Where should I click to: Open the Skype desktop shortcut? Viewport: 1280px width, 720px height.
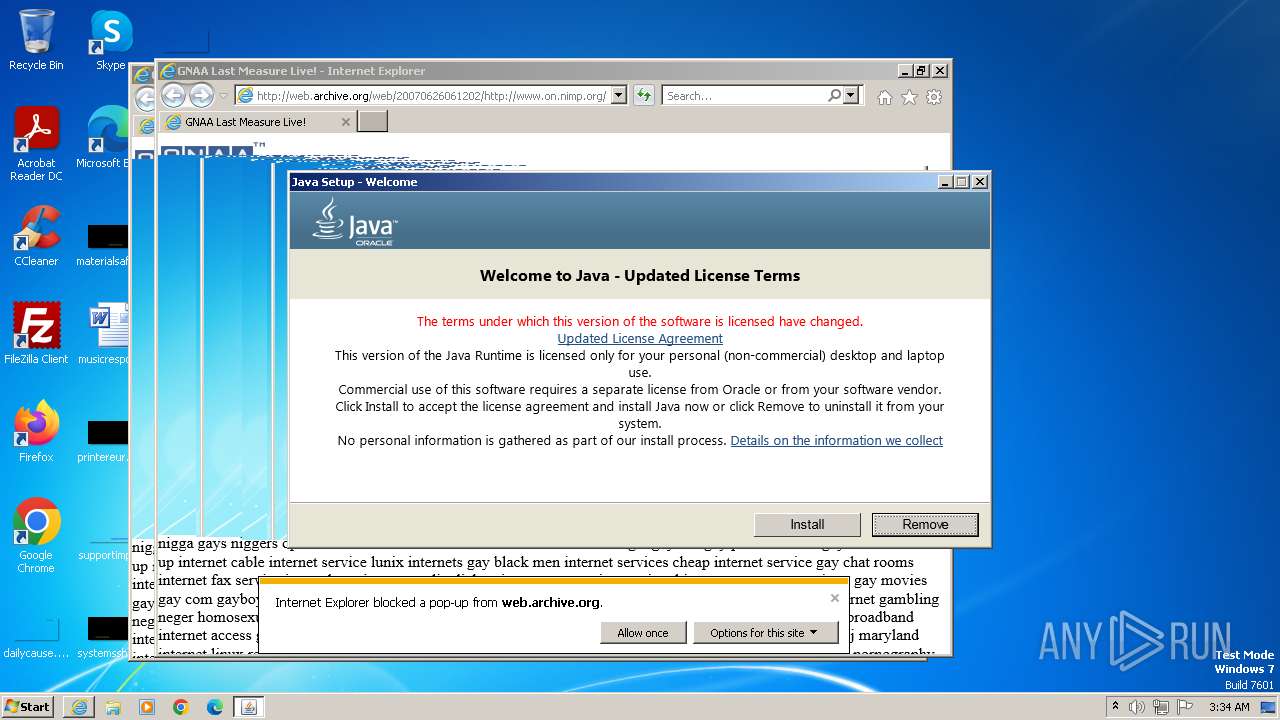tap(111, 40)
